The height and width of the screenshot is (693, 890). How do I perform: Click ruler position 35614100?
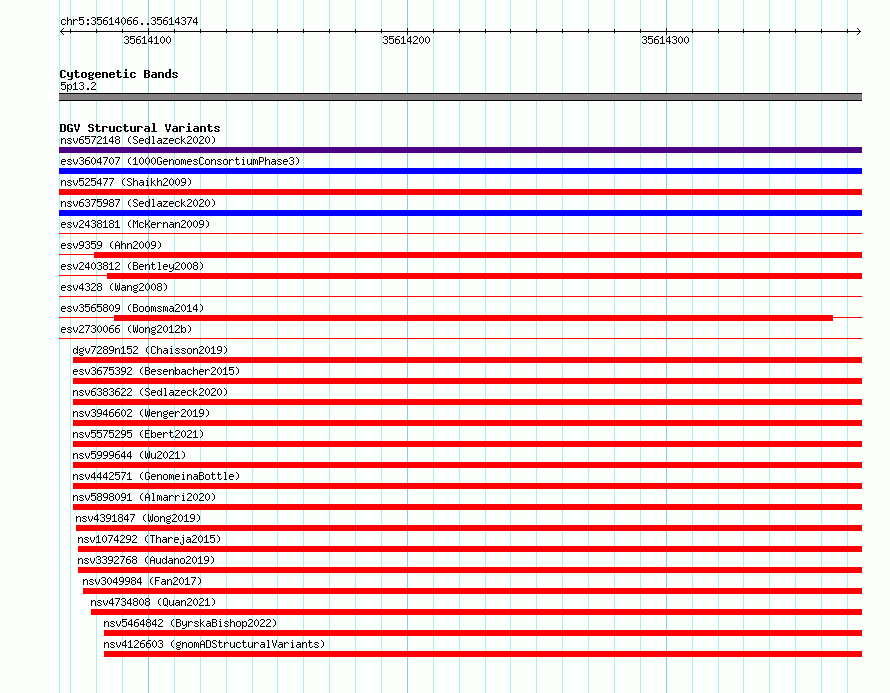tap(147, 40)
